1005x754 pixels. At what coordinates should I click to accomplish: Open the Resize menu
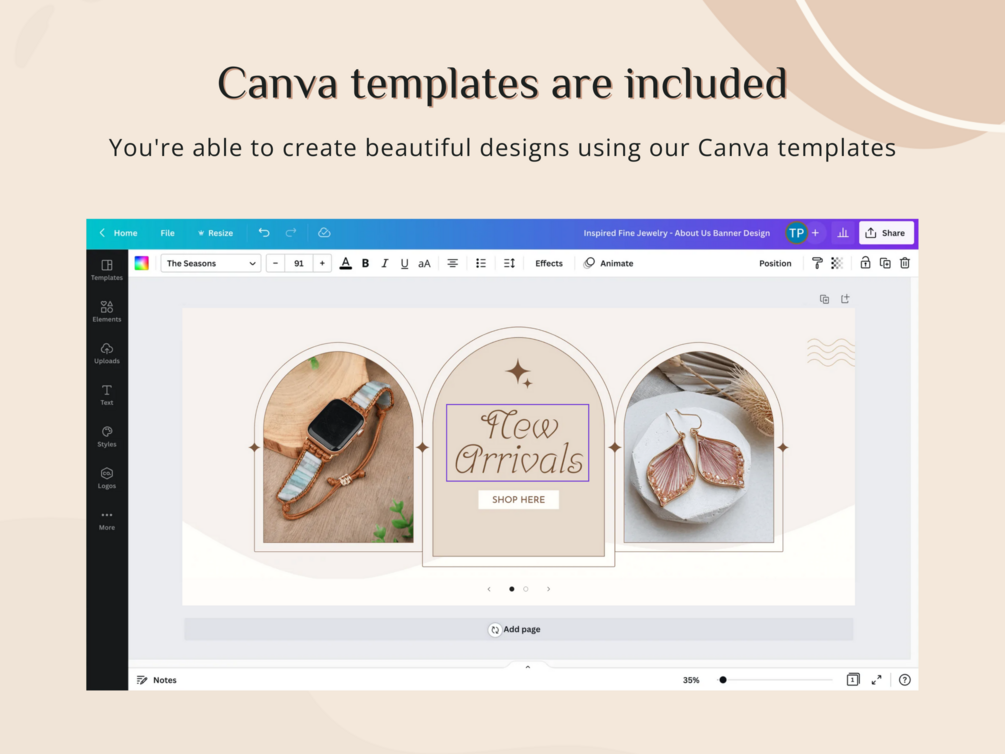(x=215, y=233)
